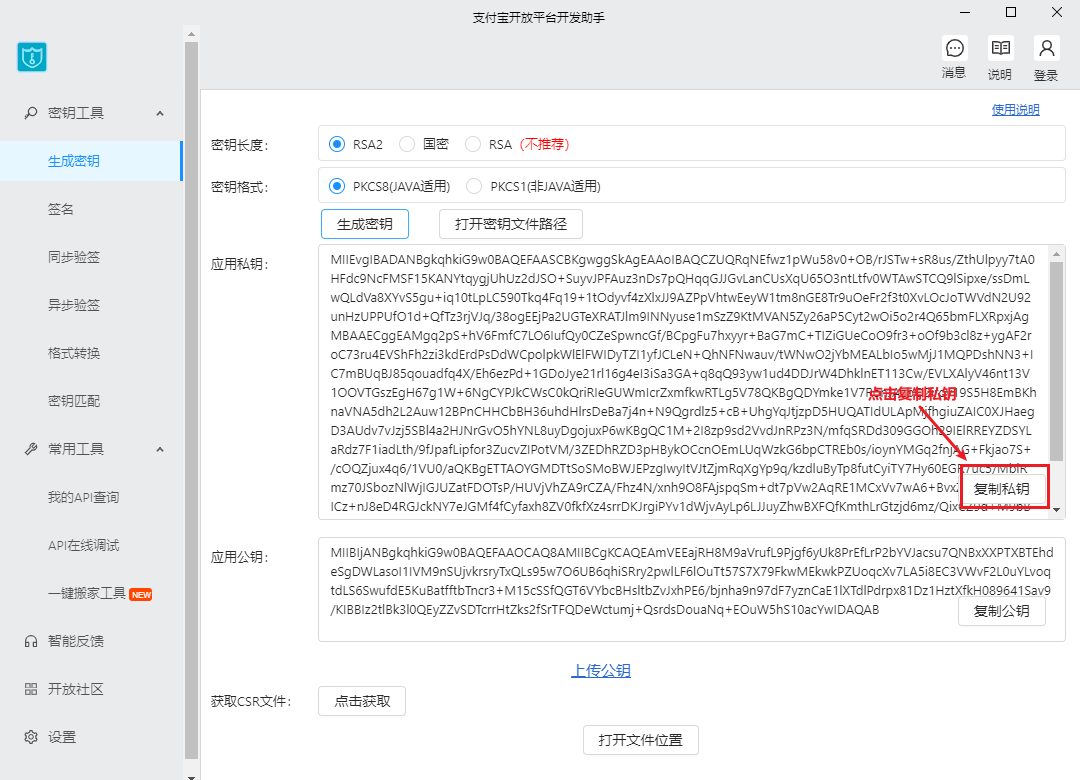Image resolution: width=1080 pixels, height=780 pixels.
Task: Click the 生成密钥 generate button
Action: 365,224
